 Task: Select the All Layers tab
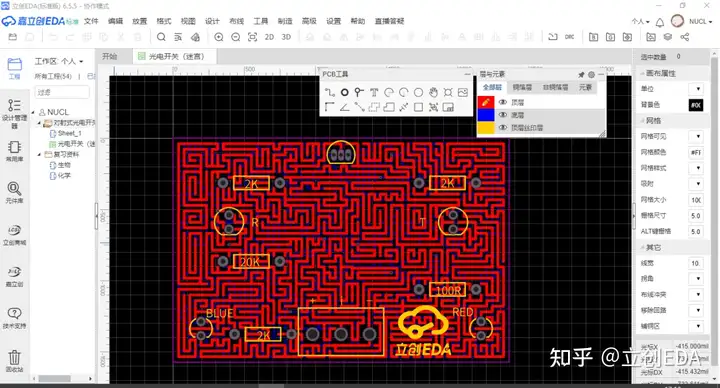click(x=492, y=87)
